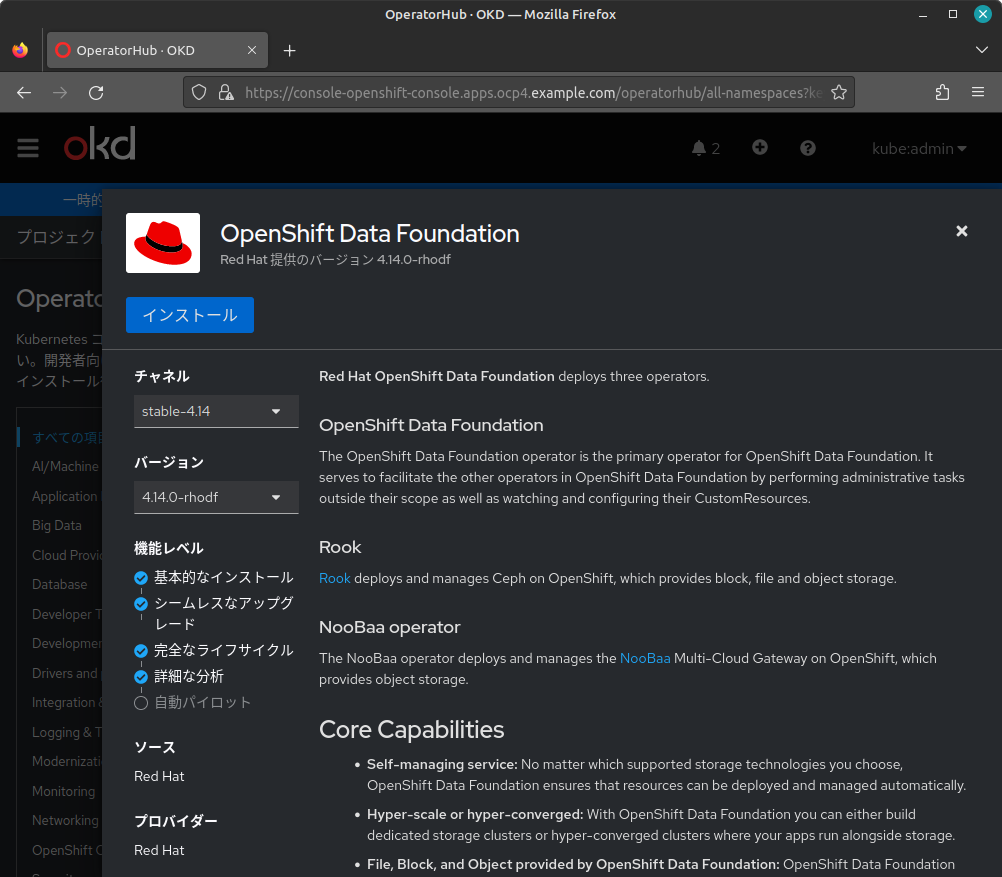Open the console navigation hamburger menu
The height and width of the screenshot is (877, 1002).
click(28, 147)
